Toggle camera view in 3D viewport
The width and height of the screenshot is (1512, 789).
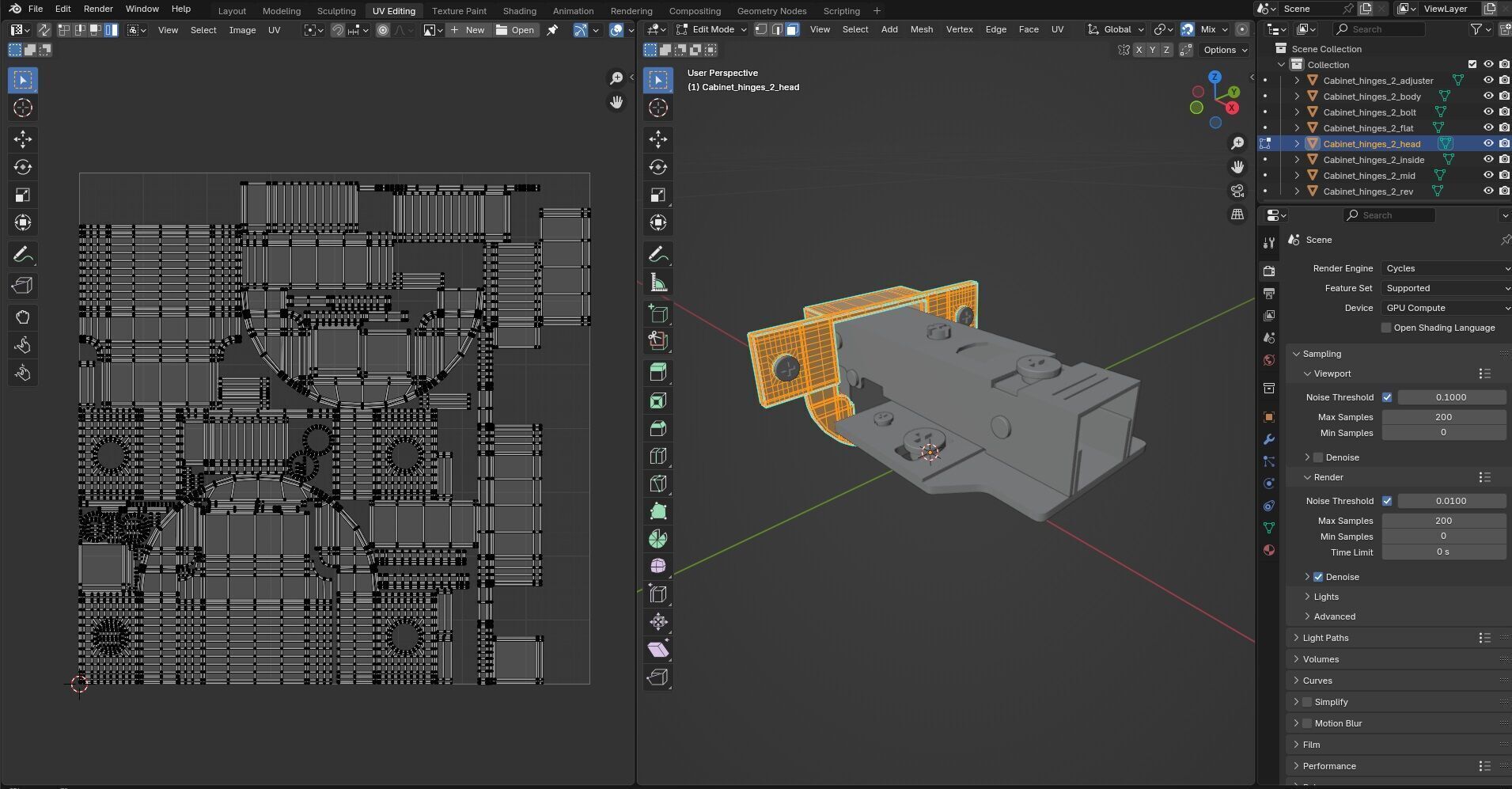1237,191
